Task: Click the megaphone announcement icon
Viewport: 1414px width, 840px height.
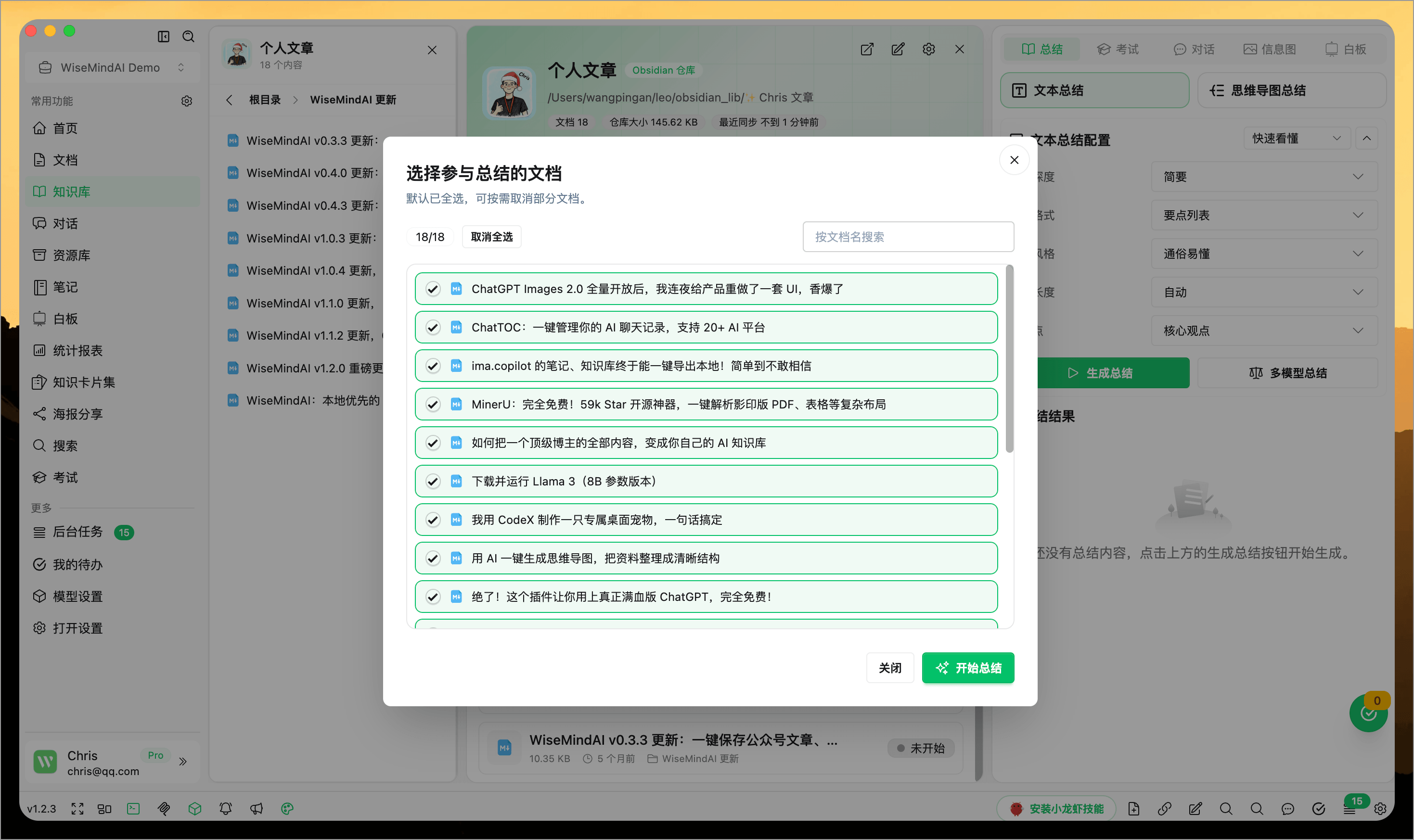Action: coord(256,809)
